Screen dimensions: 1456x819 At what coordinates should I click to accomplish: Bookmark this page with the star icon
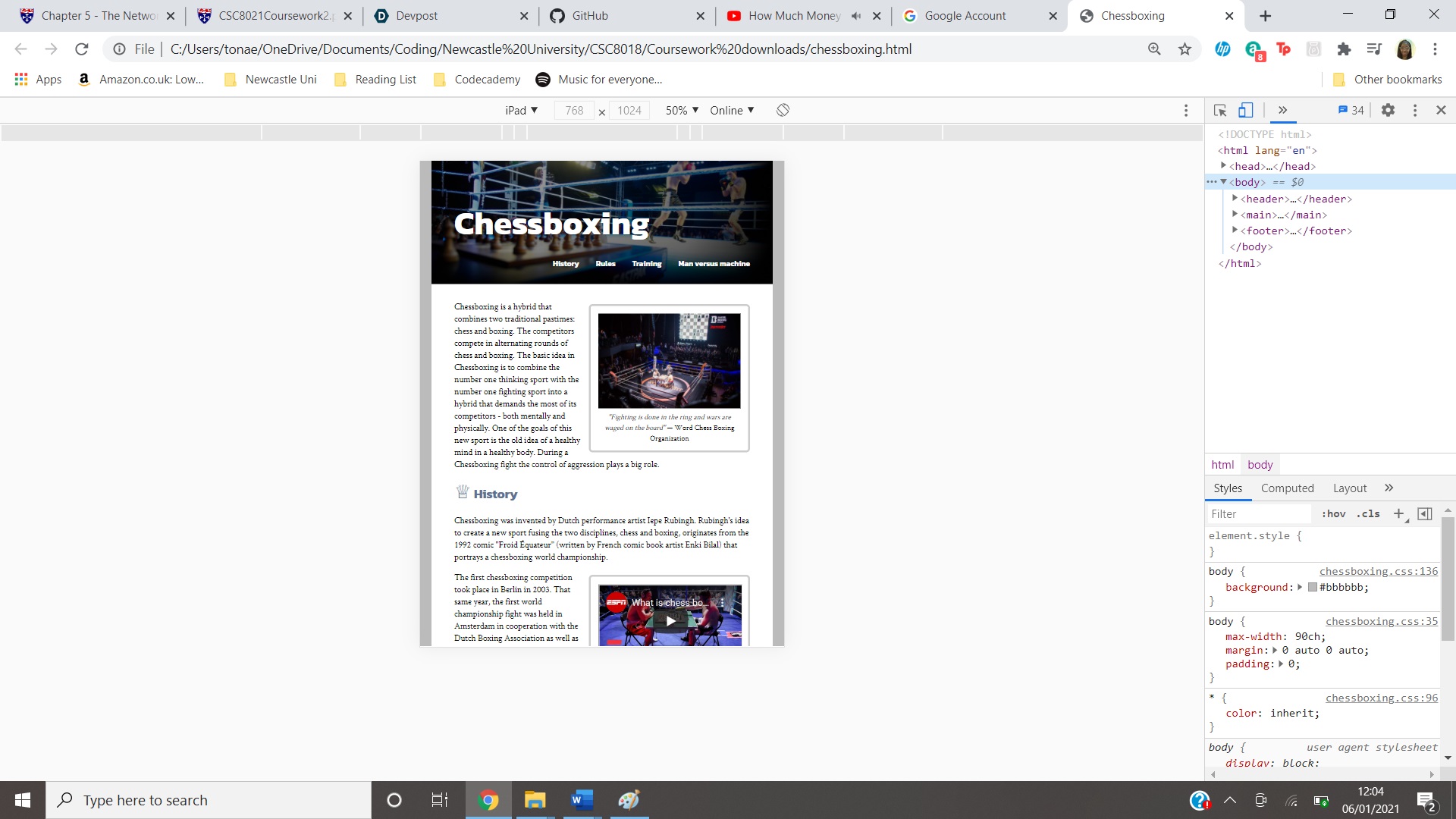tap(1185, 49)
